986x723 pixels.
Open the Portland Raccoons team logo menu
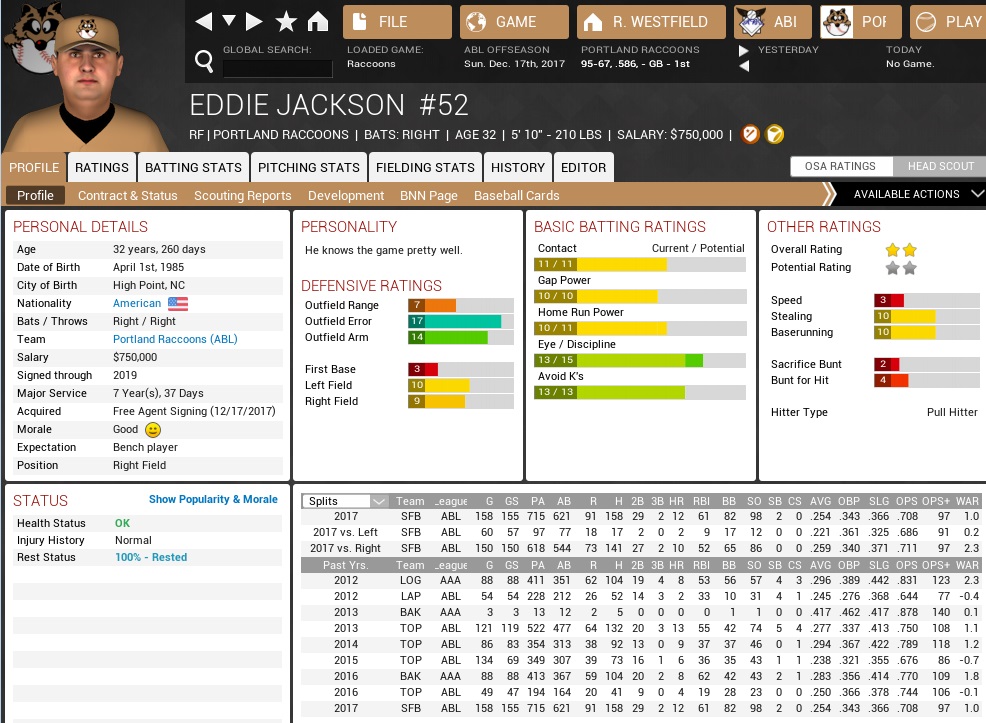pos(860,22)
